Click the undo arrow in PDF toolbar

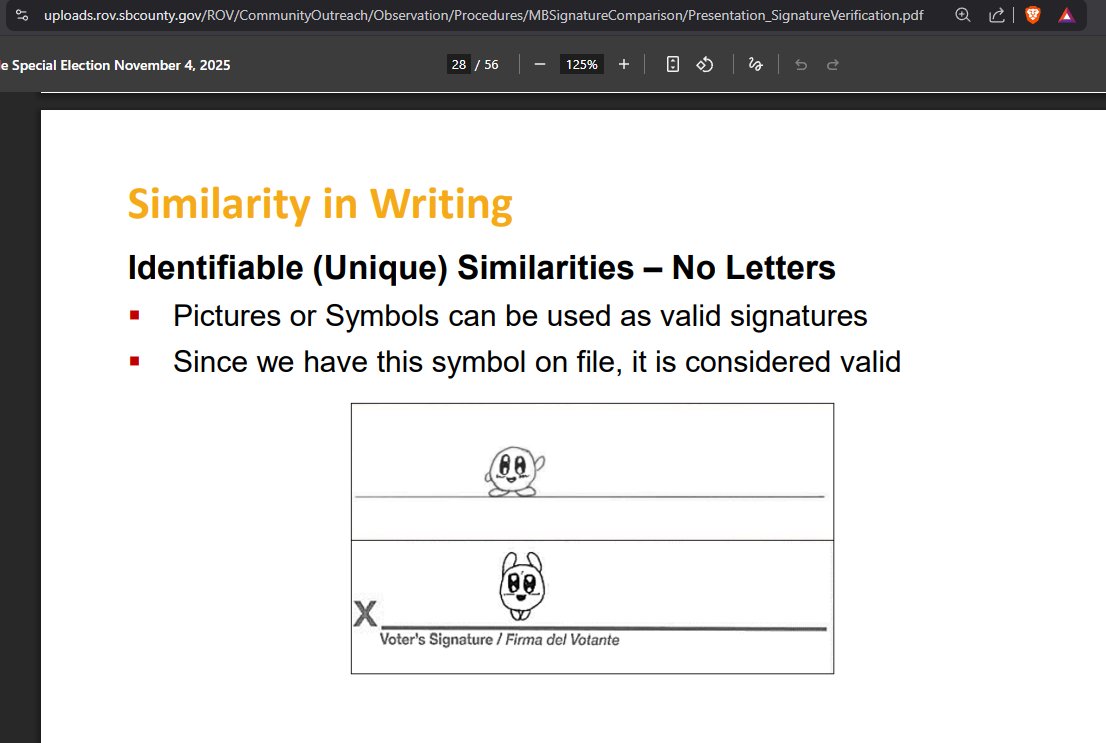pos(801,65)
